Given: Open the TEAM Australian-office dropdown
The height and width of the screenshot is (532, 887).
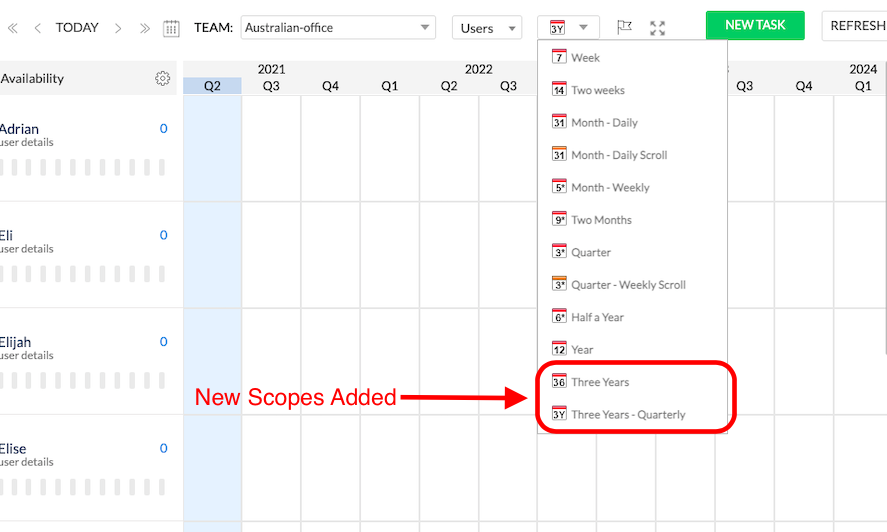Looking at the screenshot, I should (338, 28).
